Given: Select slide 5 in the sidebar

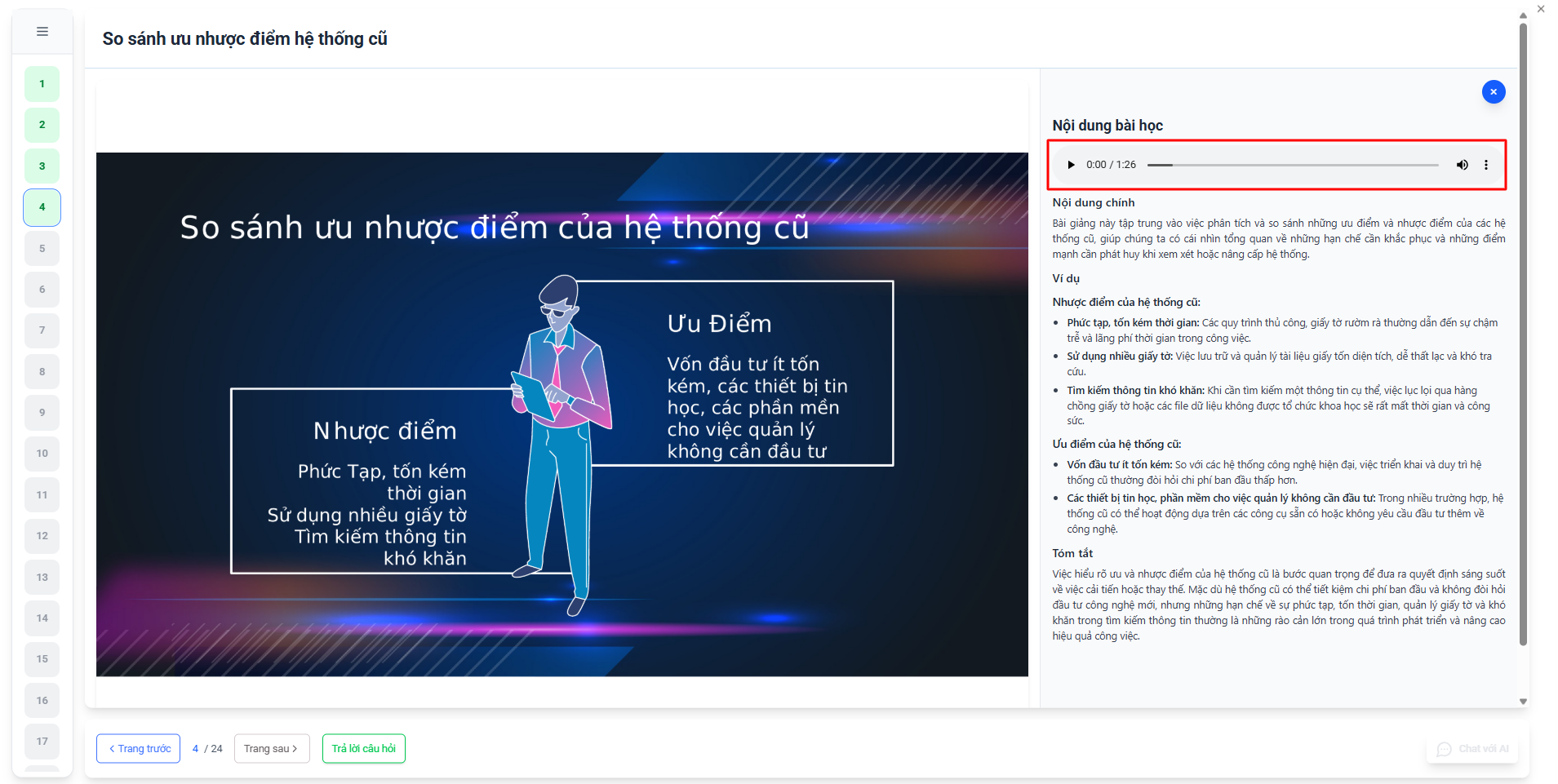Looking at the screenshot, I should (42, 249).
